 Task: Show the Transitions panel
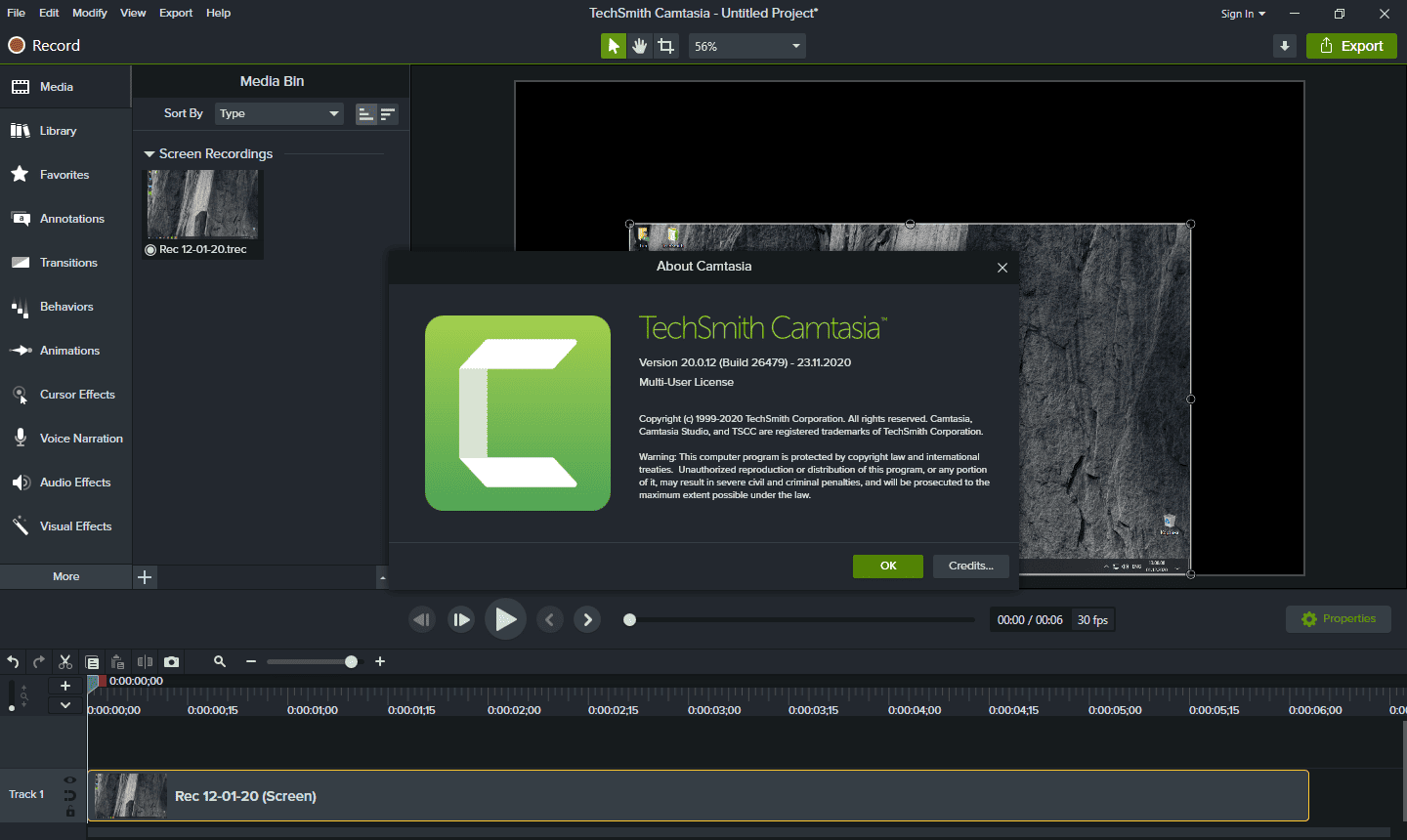point(65,263)
